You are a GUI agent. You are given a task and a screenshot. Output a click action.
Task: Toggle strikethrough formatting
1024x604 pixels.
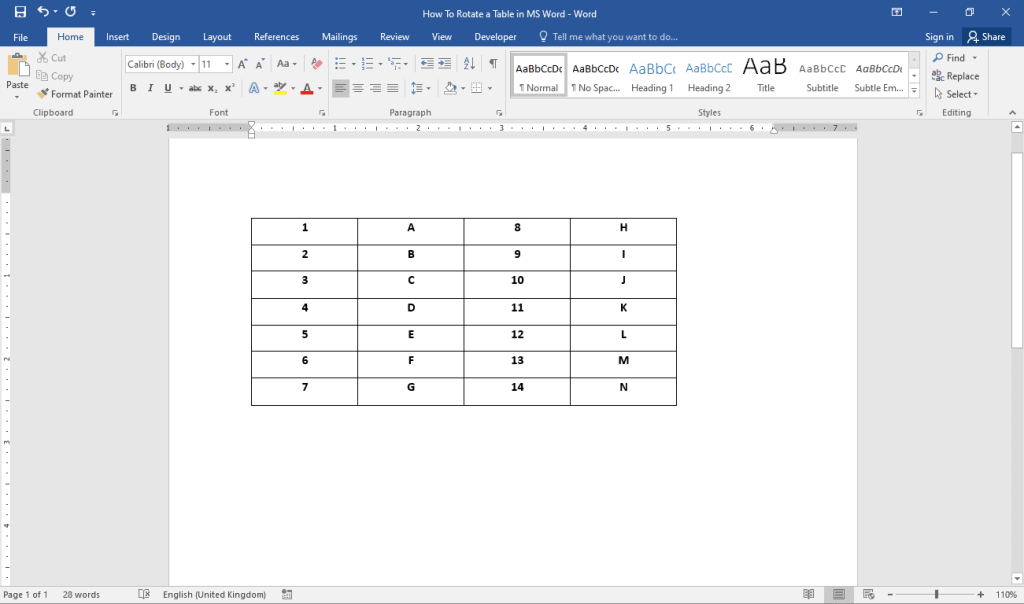[196, 88]
